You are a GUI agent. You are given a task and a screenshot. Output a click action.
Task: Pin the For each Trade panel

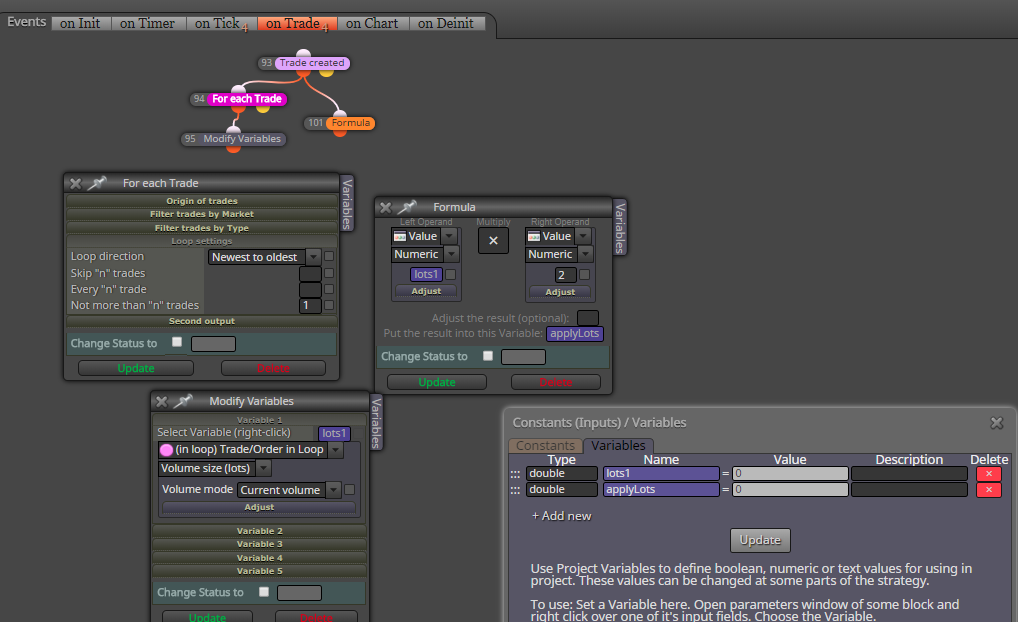point(97,183)
